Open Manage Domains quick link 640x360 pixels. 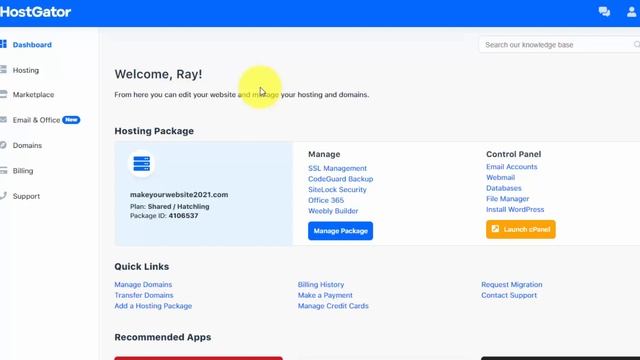143,284
